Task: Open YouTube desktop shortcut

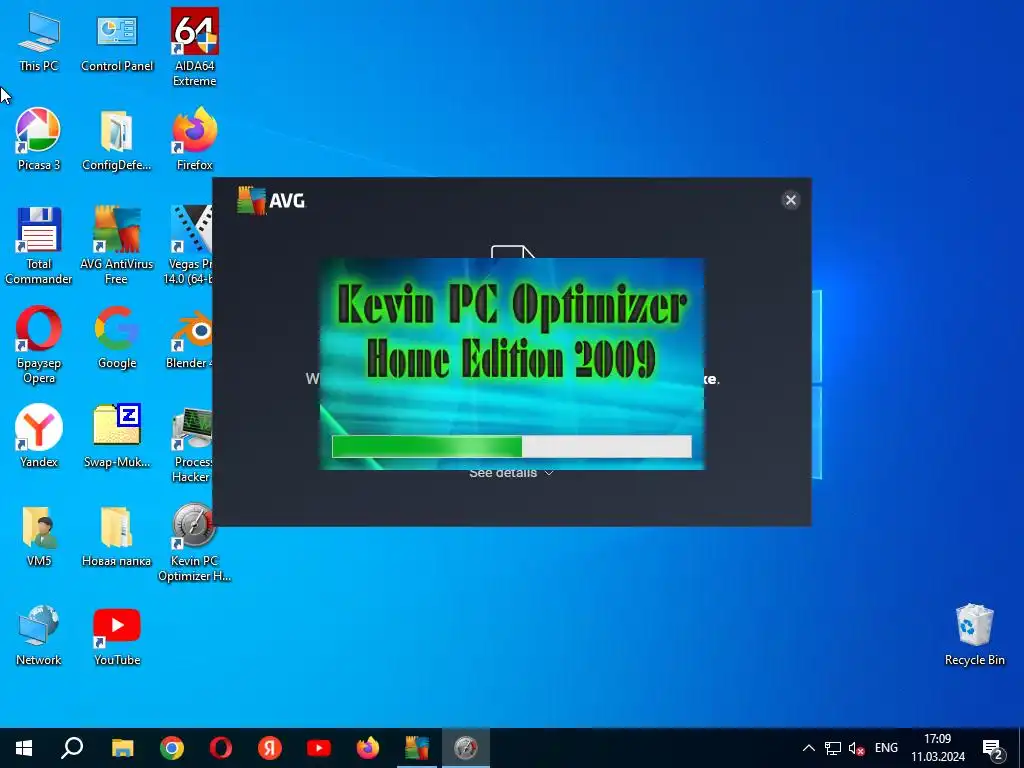Action: tap(117, 637)
